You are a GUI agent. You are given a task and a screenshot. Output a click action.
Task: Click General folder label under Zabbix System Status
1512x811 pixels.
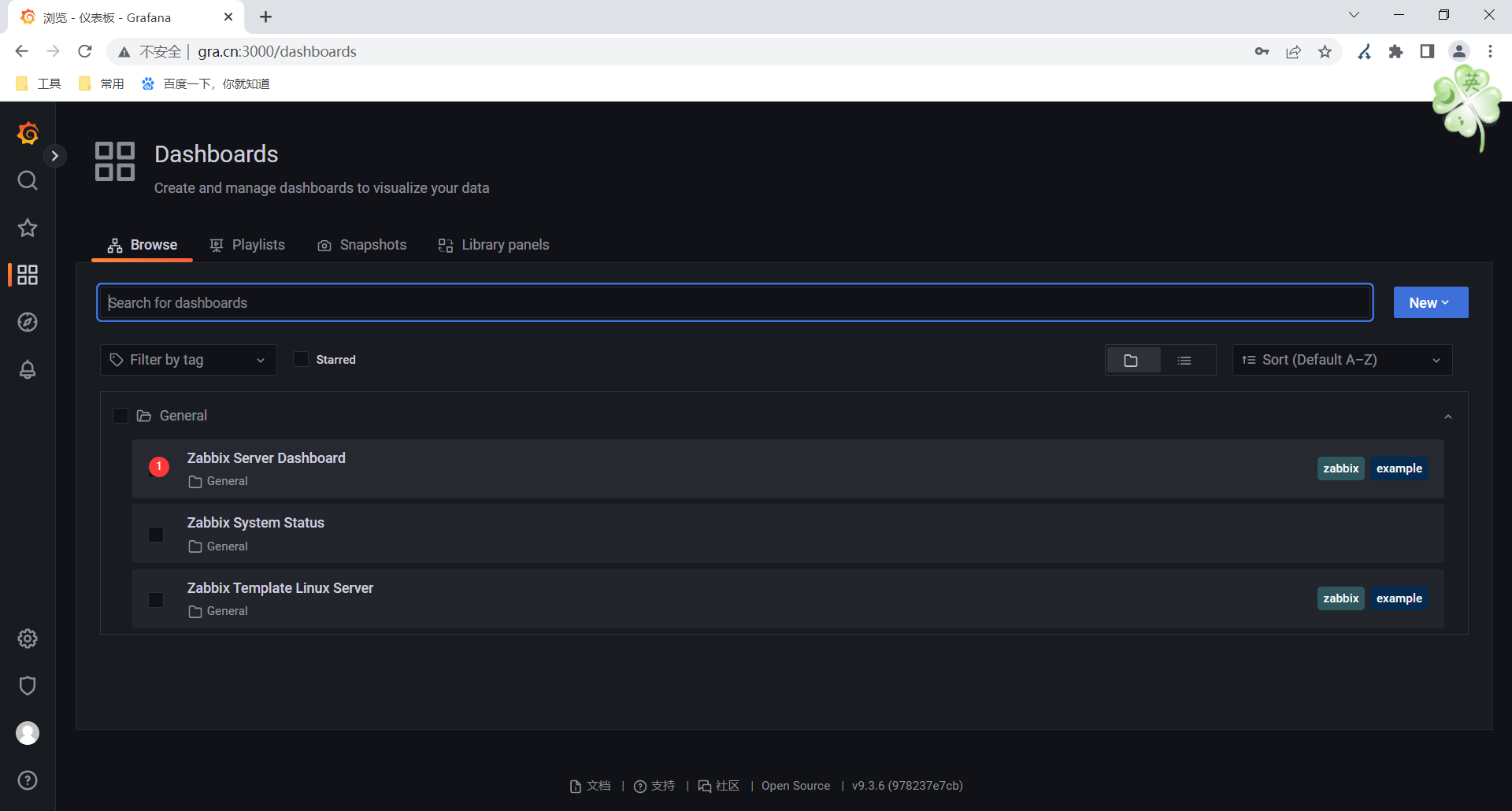point(218,546)
